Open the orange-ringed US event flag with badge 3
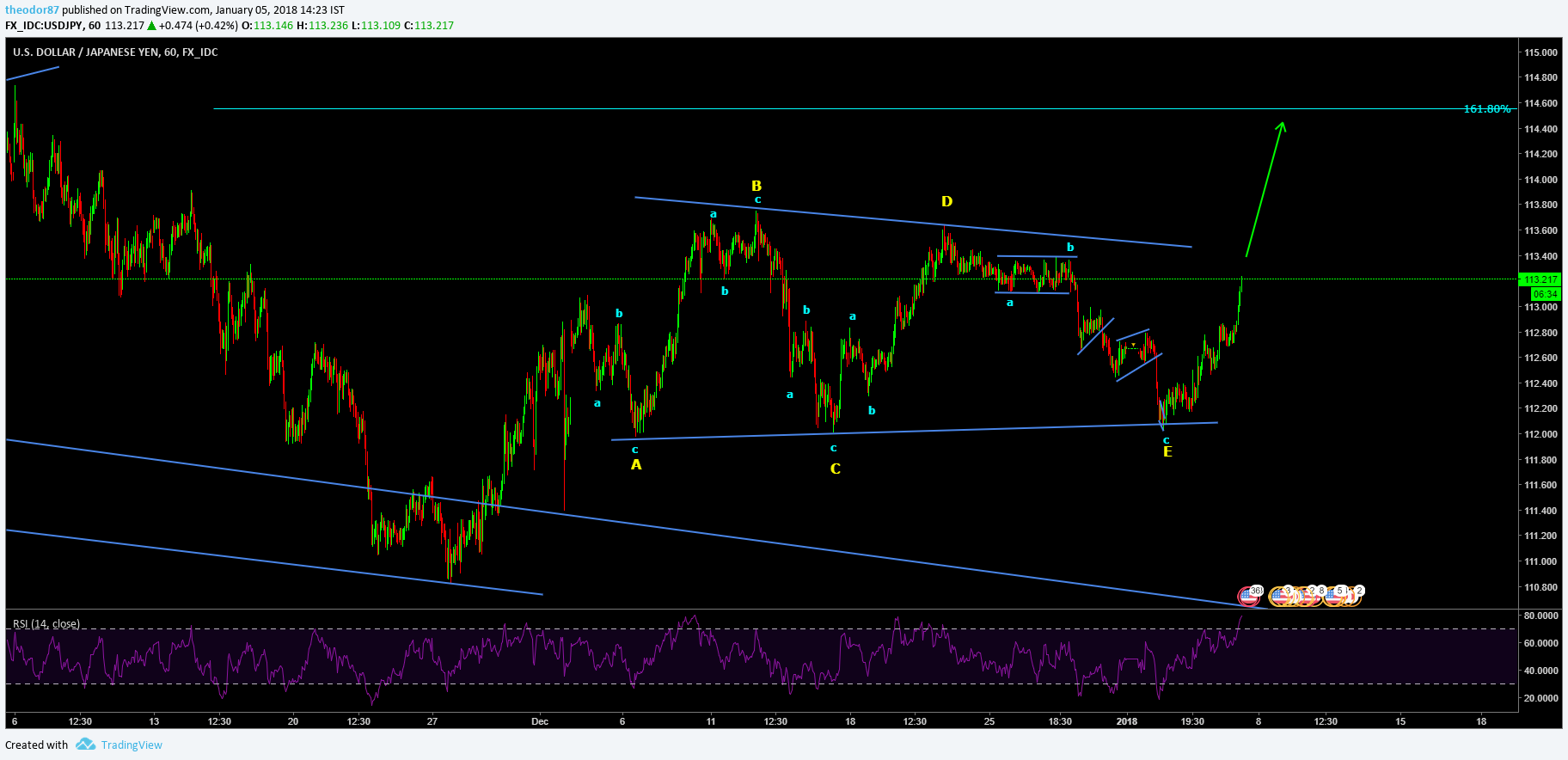 [x=1279, y=597]
